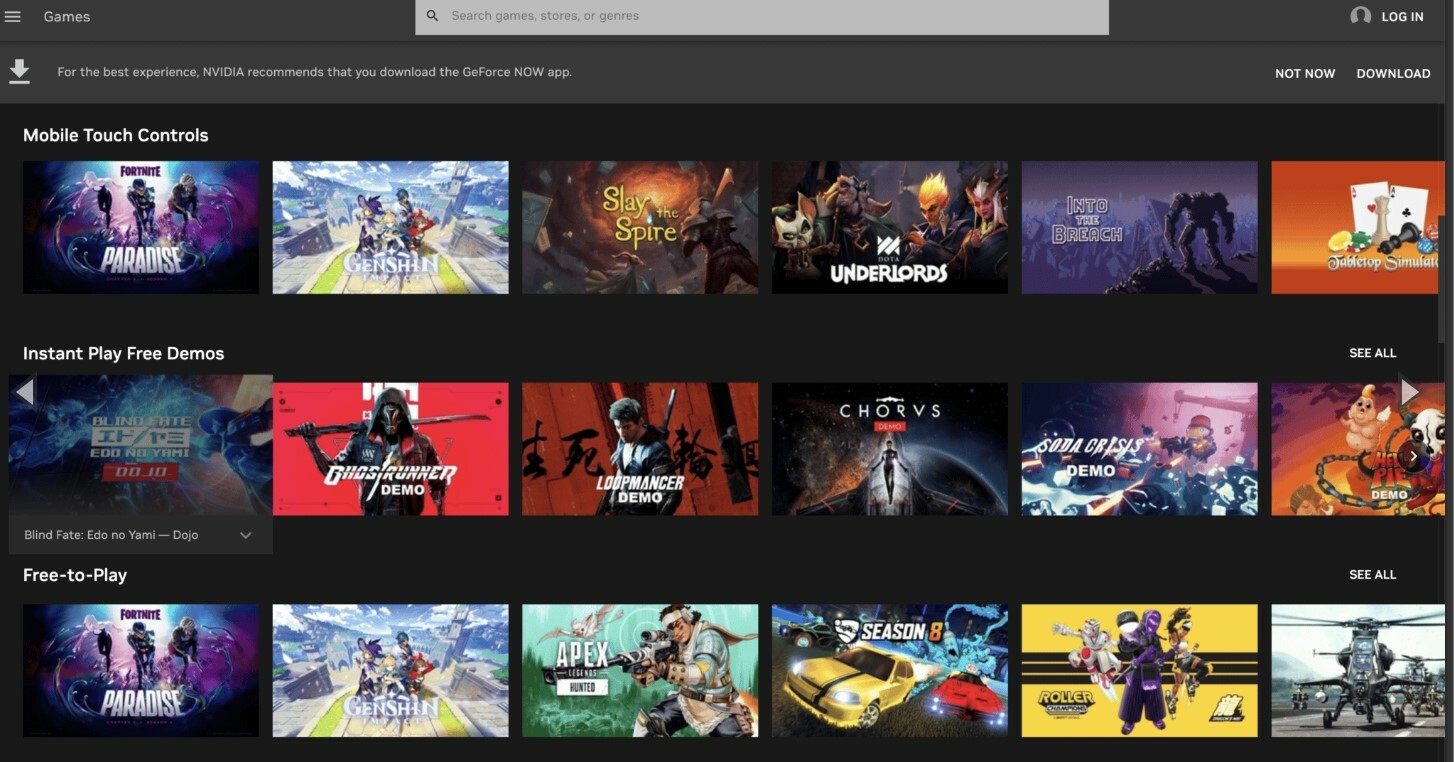Click SEE ALL for Free-to-Play
Viewport: 1454px width, 762px height.
pos(1372,574)
